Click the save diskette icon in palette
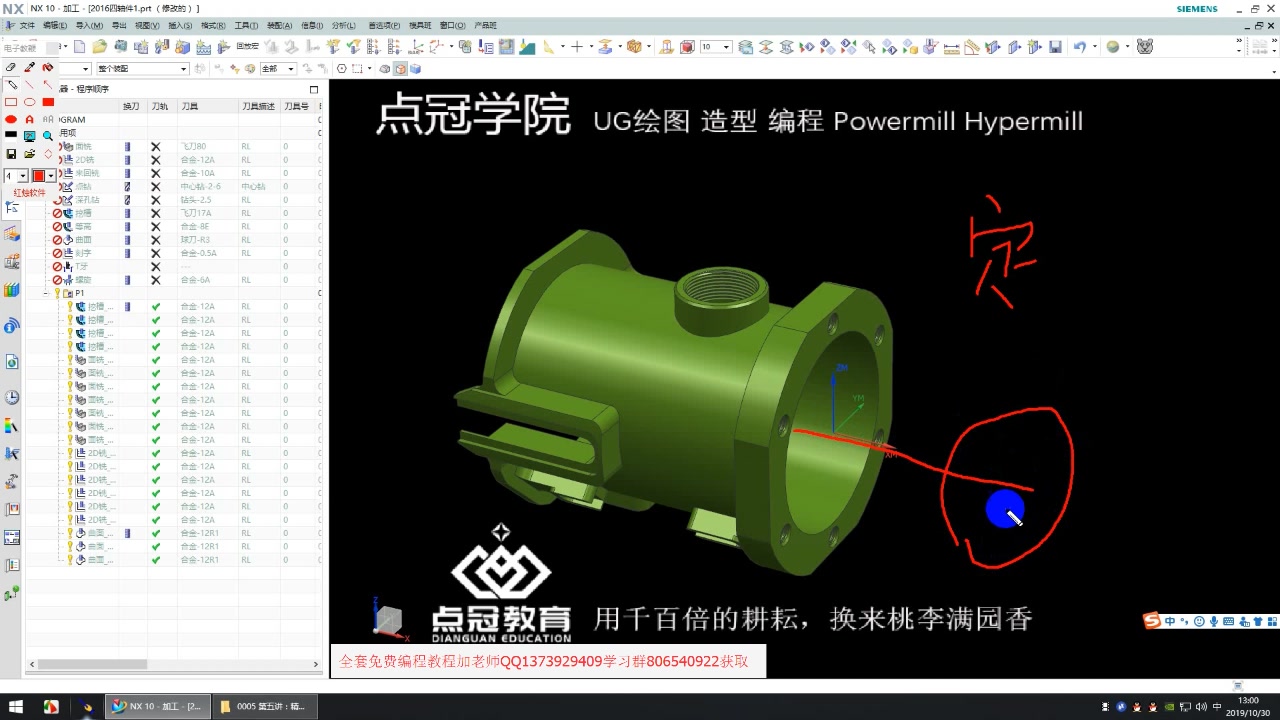 11,154
